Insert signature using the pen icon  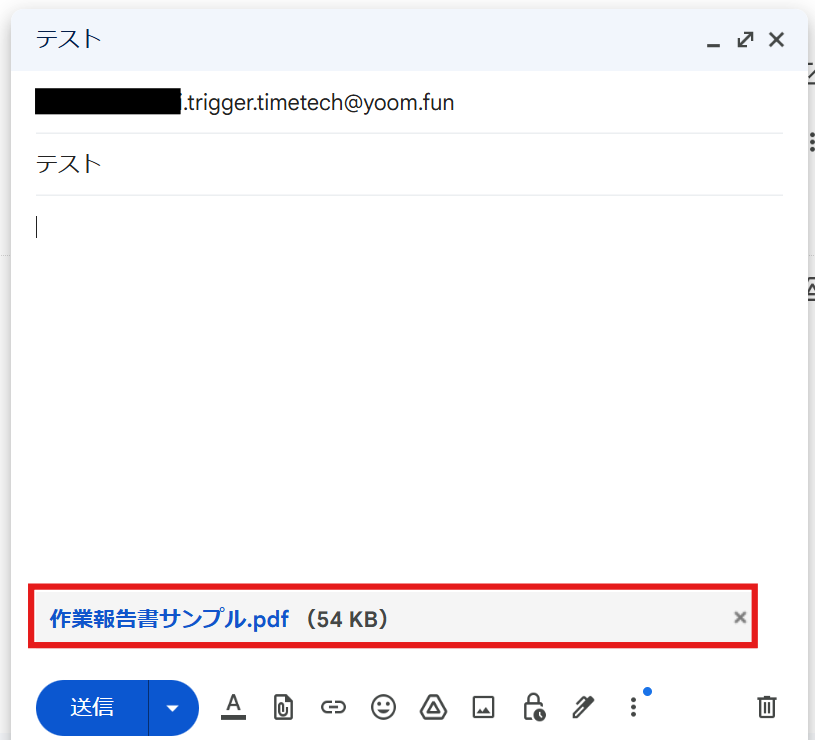click(583, 707)
